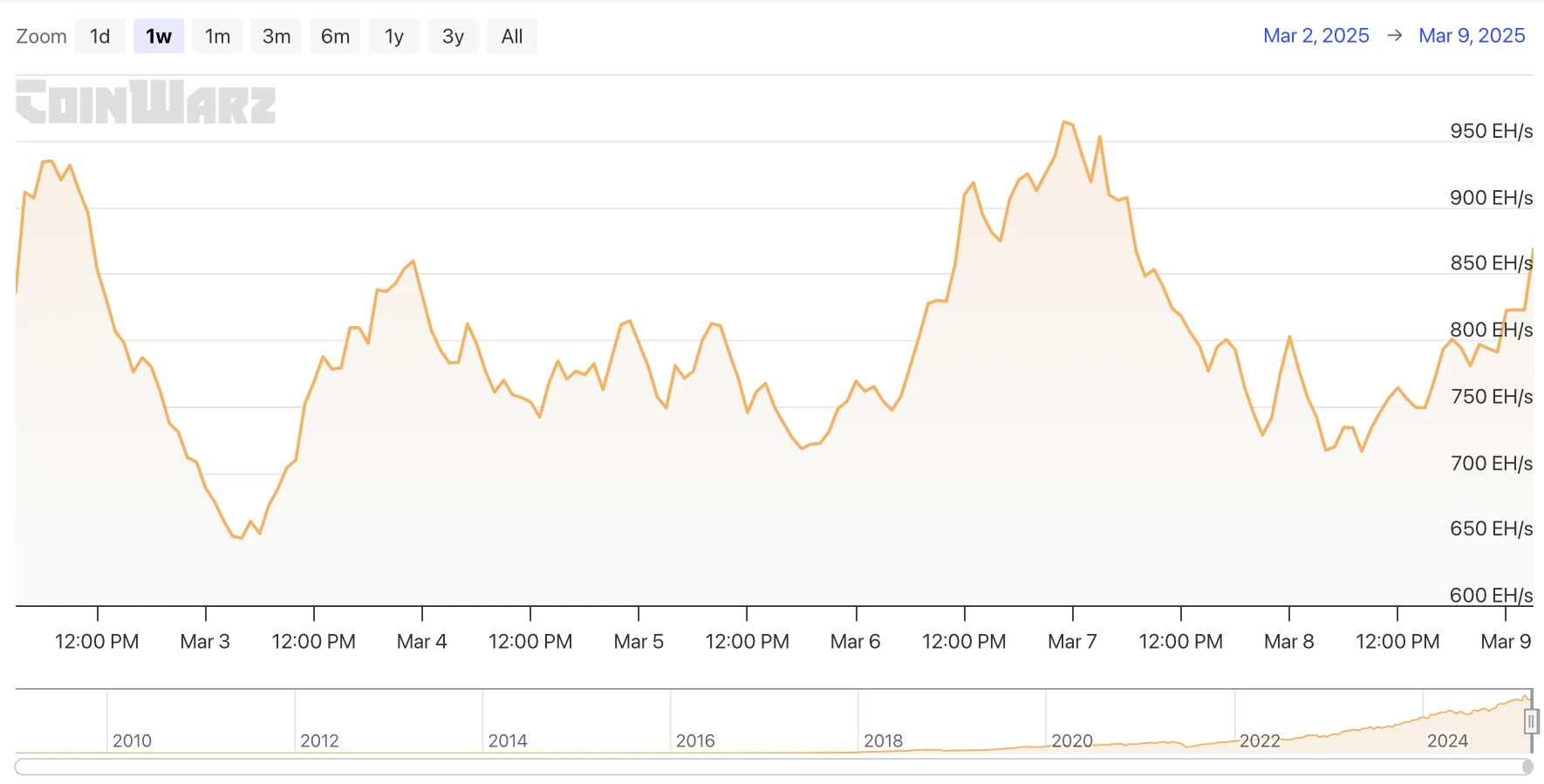
Task: Select the 1w zoom range
Action: (x=159, y=37)
